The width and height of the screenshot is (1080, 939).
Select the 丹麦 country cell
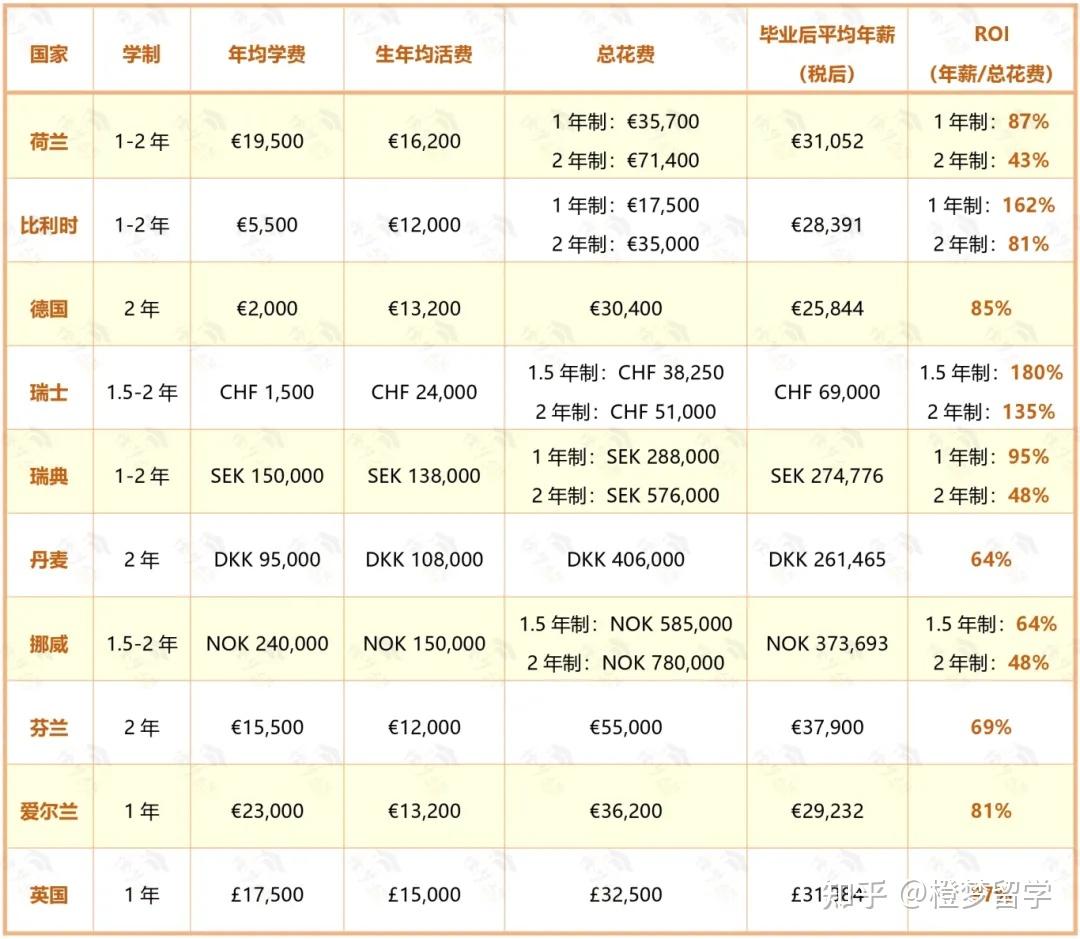click(x=49, y=560)
